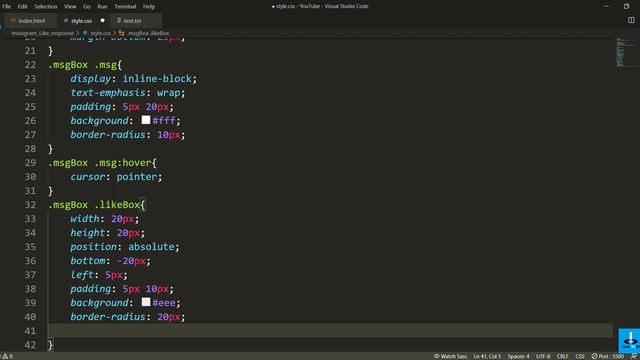Click line number 22 in the gutter
Screen dimensions: 640x360
click(30, 64)
